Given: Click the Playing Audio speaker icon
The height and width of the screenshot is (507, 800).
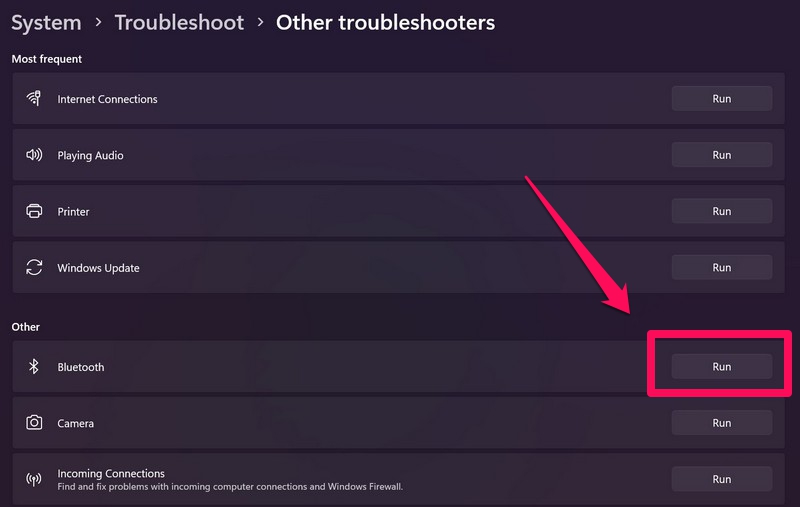Looking at the screenshot, I should click(x=34, y=155).
